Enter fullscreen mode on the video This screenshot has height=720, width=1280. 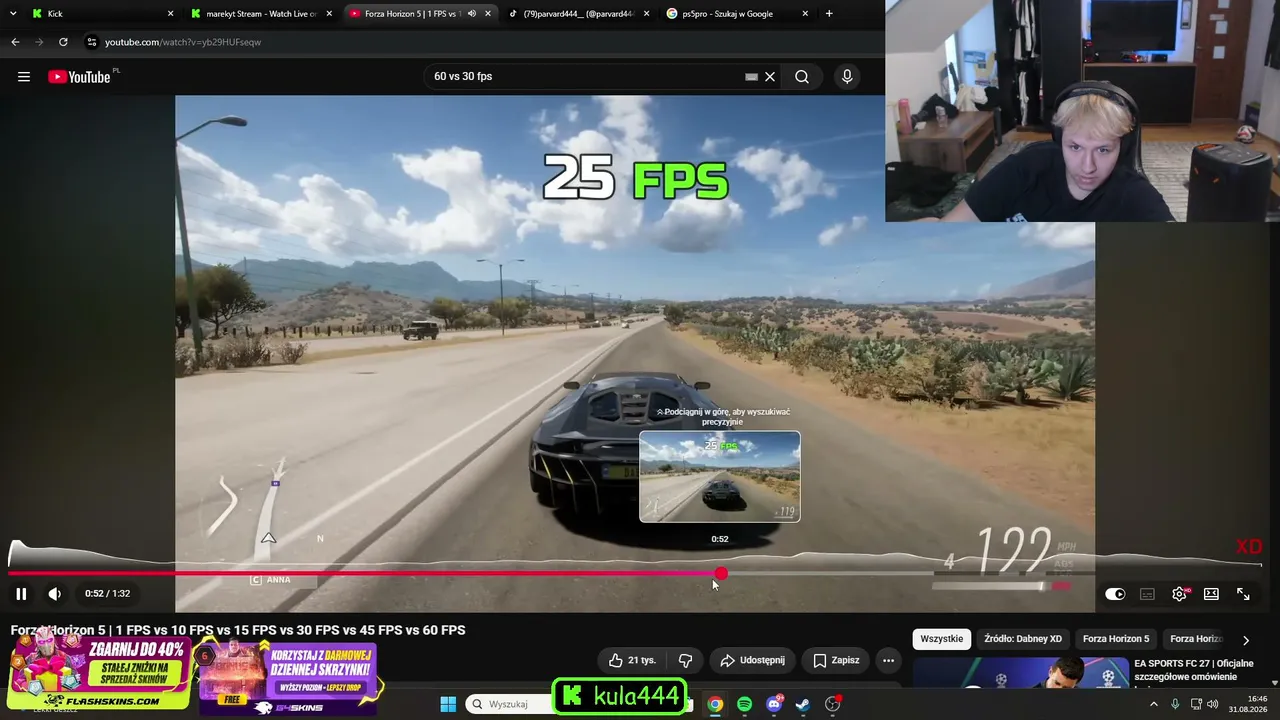[x=1243, y=594]
